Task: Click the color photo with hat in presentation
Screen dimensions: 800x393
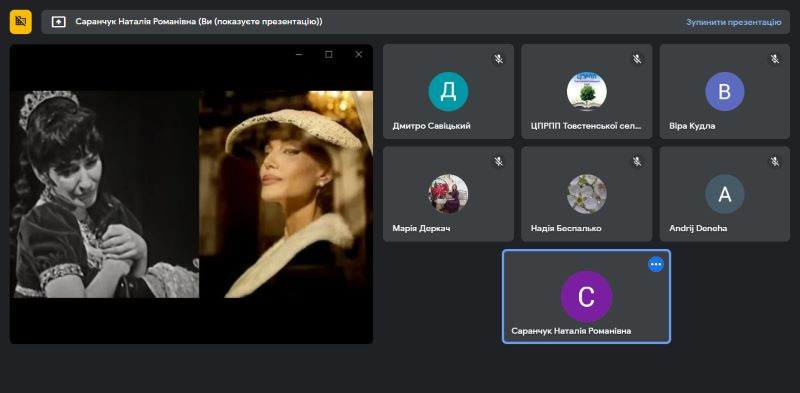Action: [286, 194]
